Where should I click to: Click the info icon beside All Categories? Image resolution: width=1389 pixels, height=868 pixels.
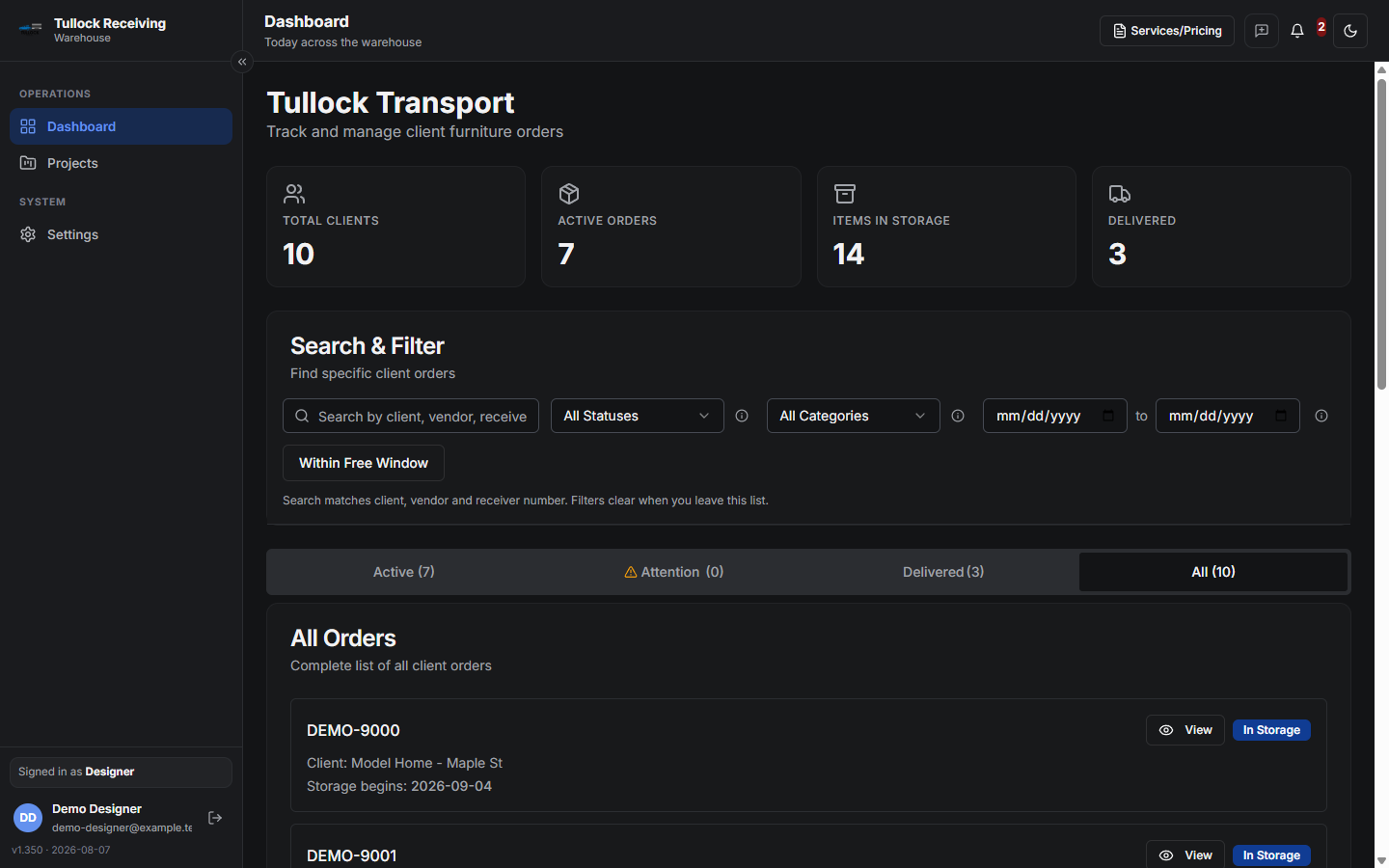point(958,416)
